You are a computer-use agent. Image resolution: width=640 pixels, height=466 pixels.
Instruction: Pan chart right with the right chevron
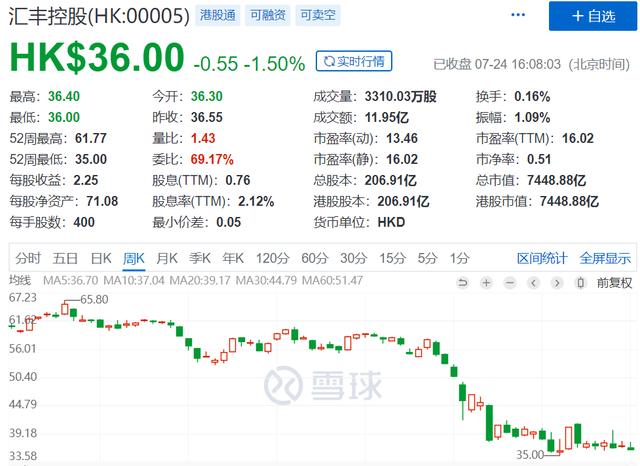tap(557, 282)
